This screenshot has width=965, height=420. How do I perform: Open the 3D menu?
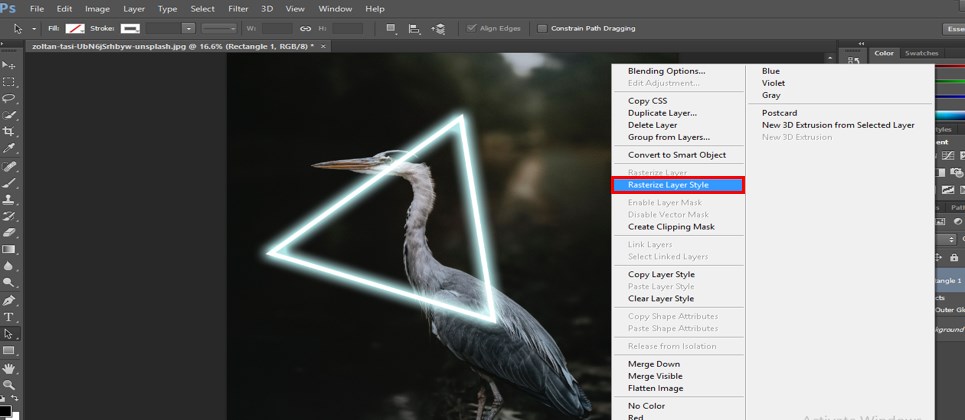[266, 9]
